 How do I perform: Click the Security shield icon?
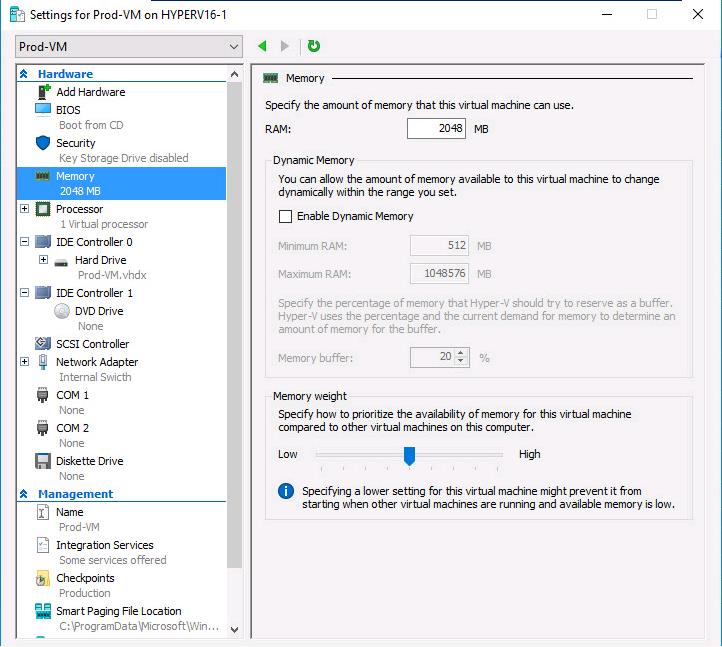[x=43, y=143]
